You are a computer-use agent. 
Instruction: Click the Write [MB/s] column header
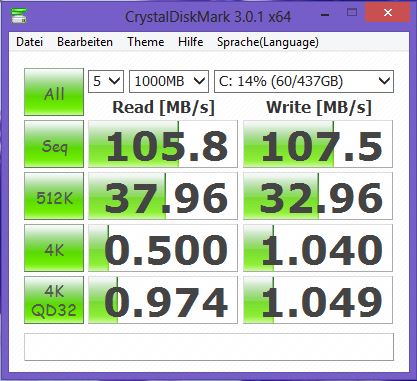coord(319,107)
